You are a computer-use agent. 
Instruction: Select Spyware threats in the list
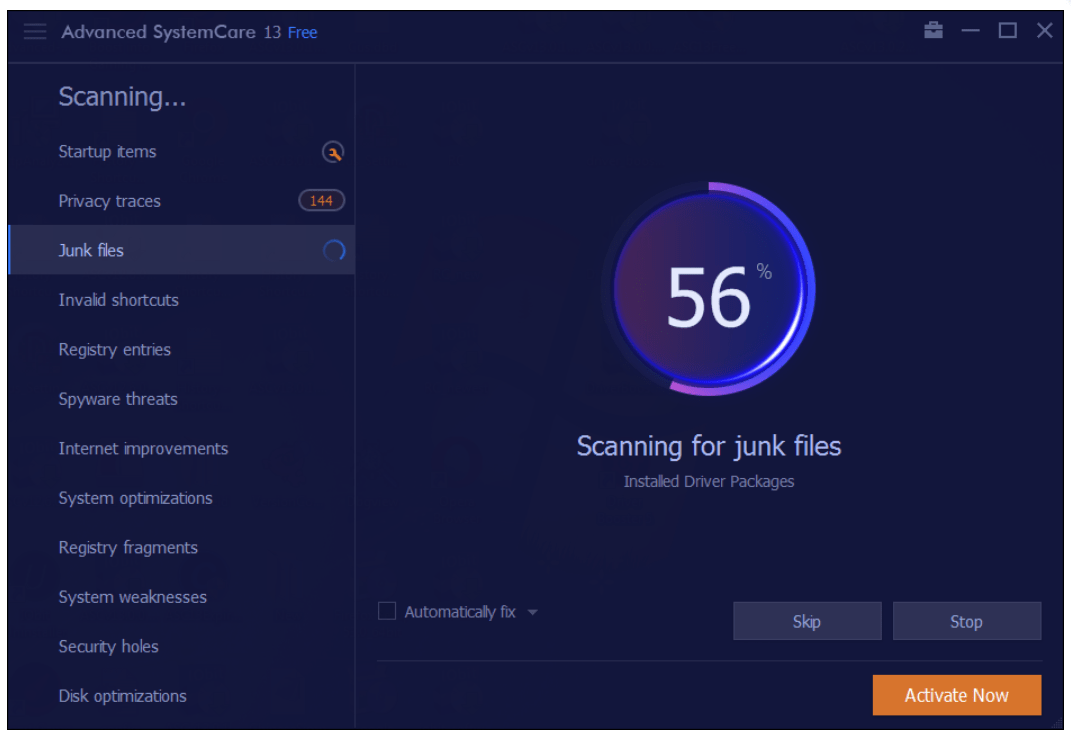[181, 399]
